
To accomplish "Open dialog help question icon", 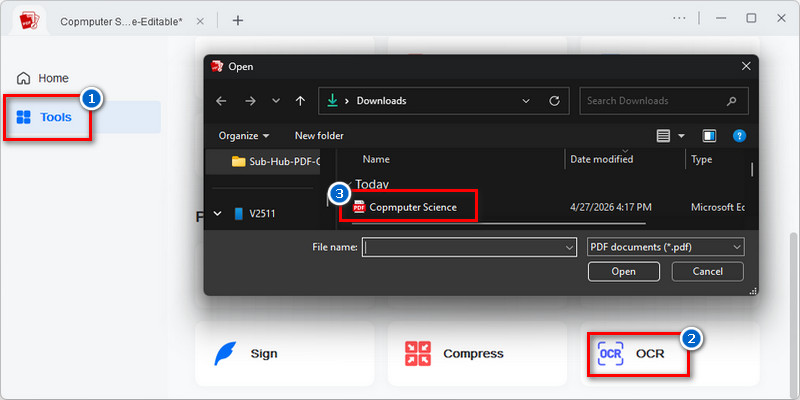I will [739, 136].
